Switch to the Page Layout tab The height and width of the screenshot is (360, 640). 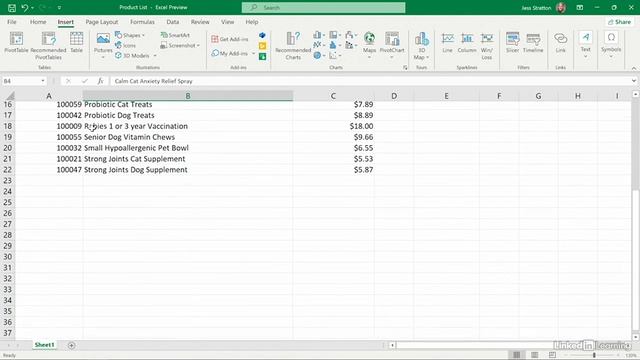click(102, 22)
